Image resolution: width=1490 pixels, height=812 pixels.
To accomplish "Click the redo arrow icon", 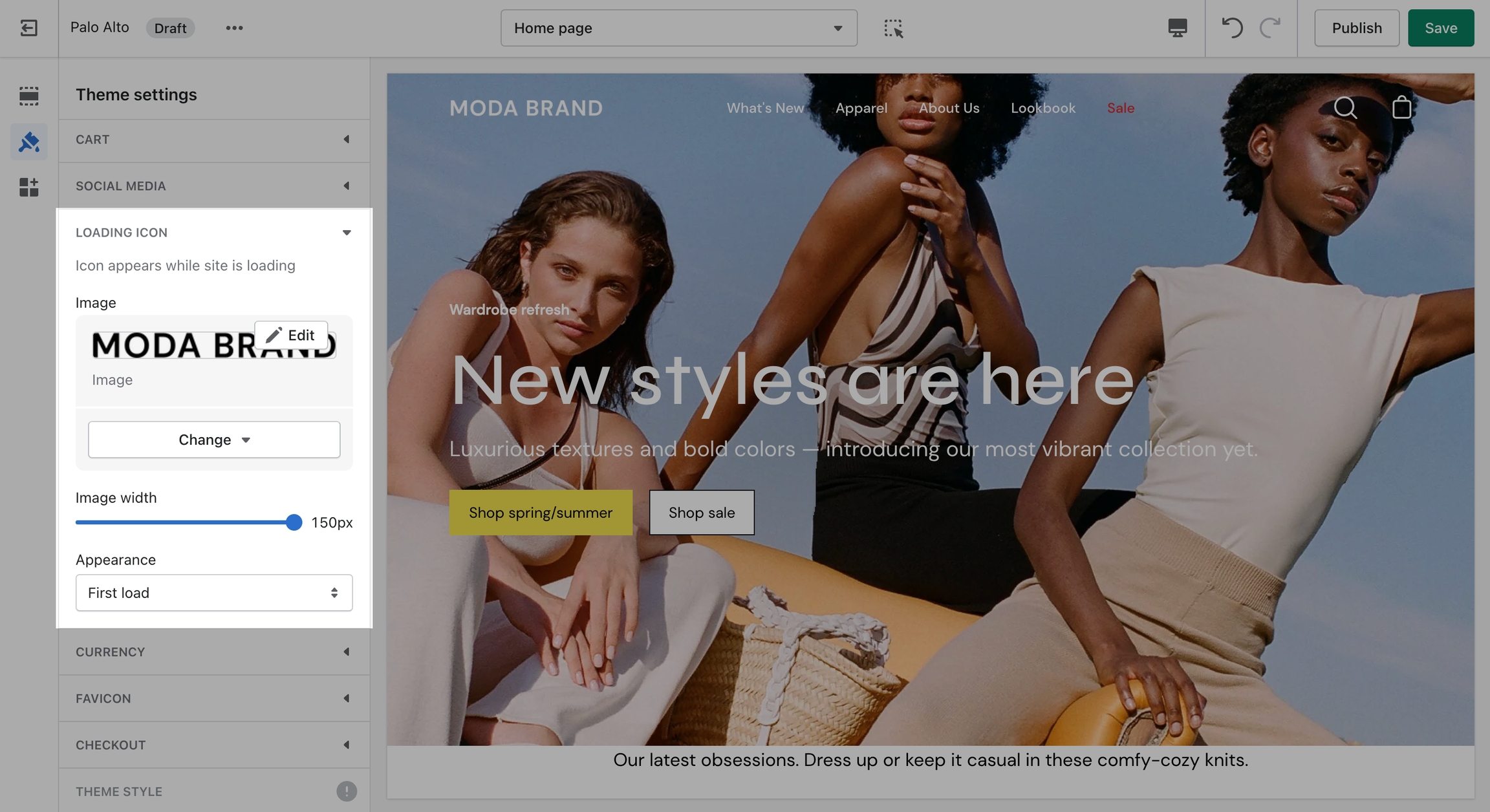I will pyautogui.click(x=1270, y=28).
